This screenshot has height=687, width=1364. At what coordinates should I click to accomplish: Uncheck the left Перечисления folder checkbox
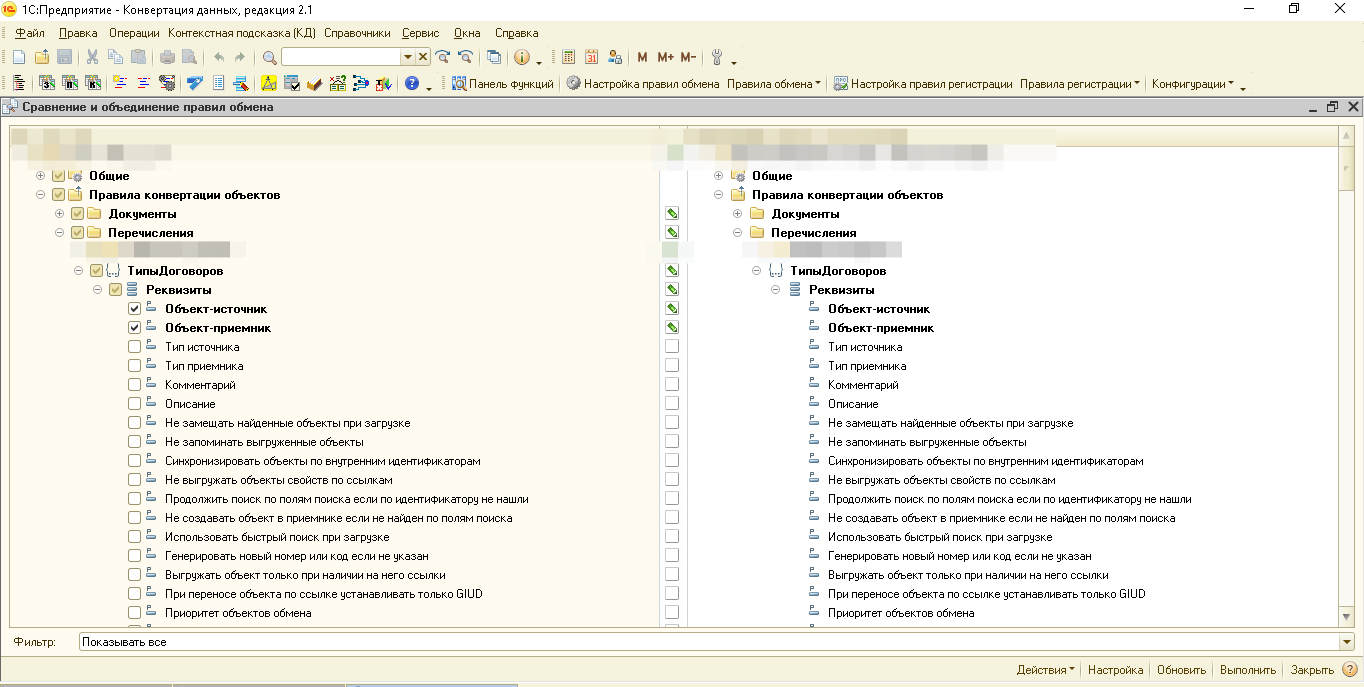(x=77, y=233)
